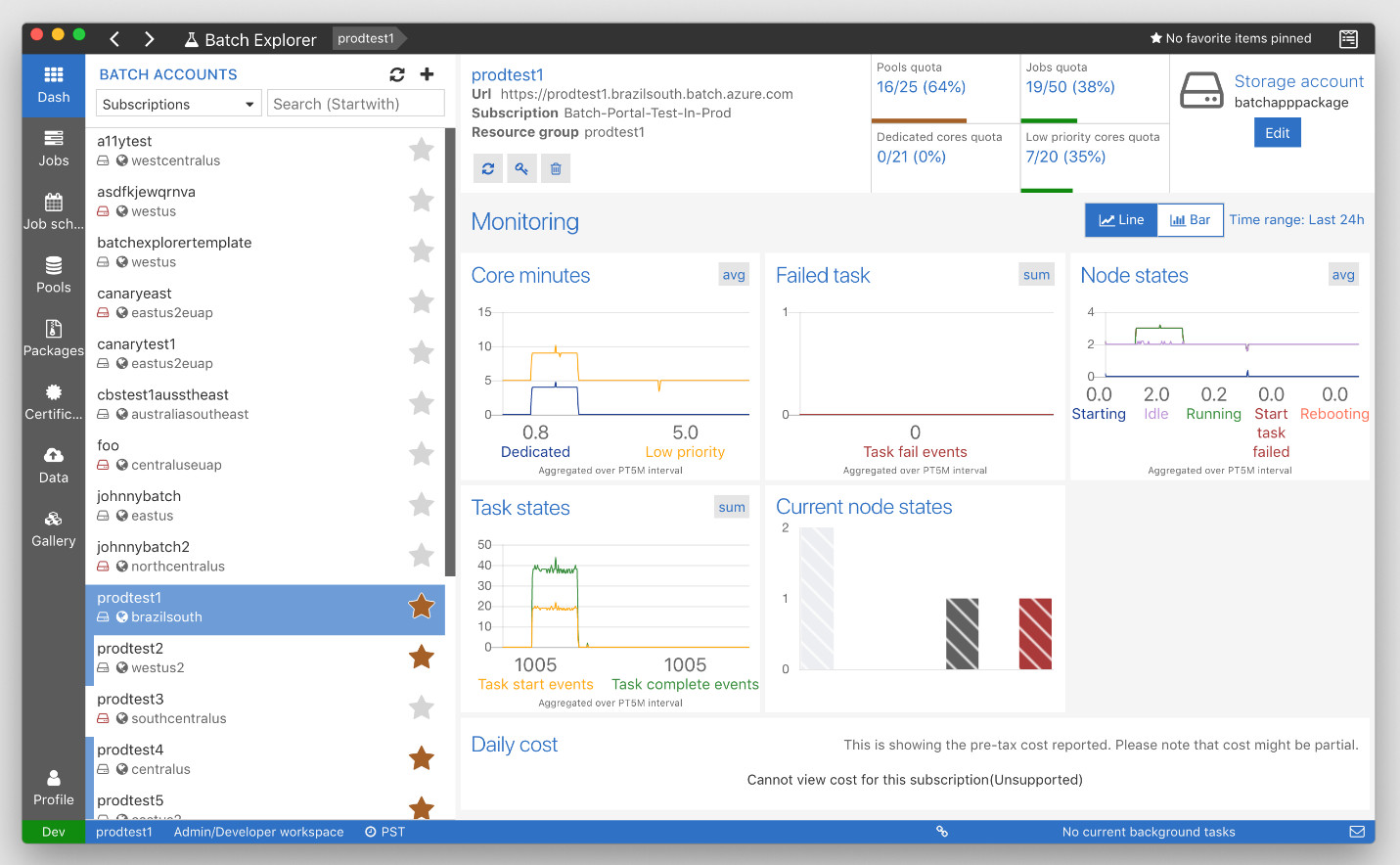Delete the prodtest1 account
Viewport: 1400px width, 865px height.
[x=556, y=168]
